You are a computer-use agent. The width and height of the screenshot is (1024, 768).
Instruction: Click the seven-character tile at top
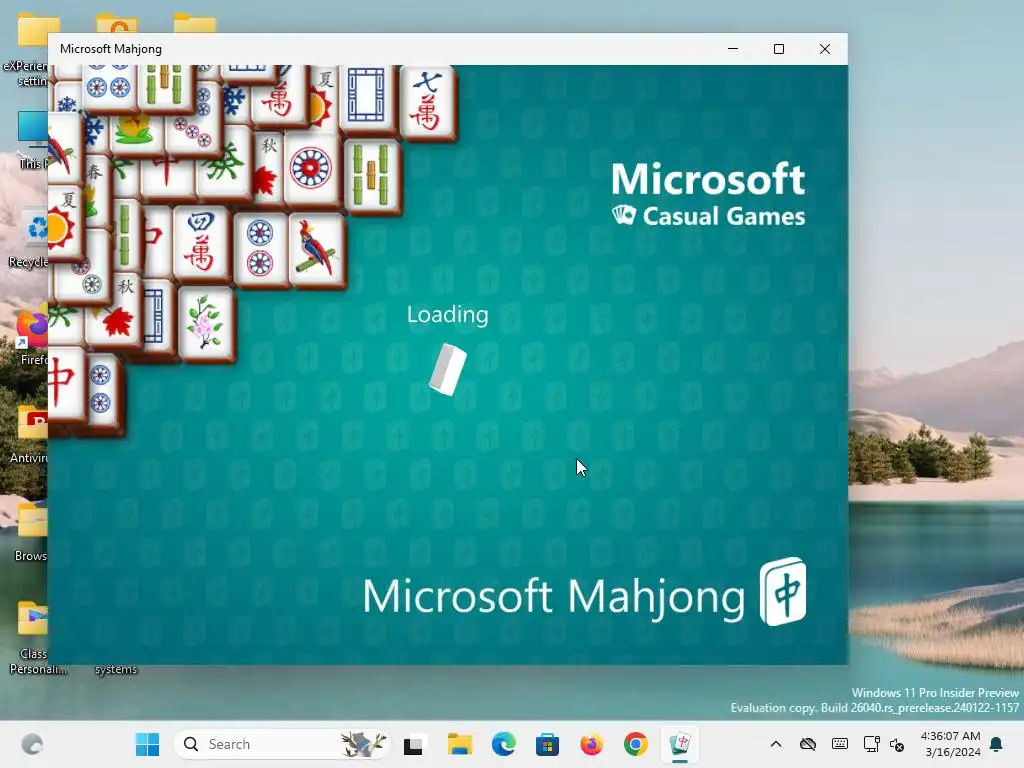tap(428, 103)
